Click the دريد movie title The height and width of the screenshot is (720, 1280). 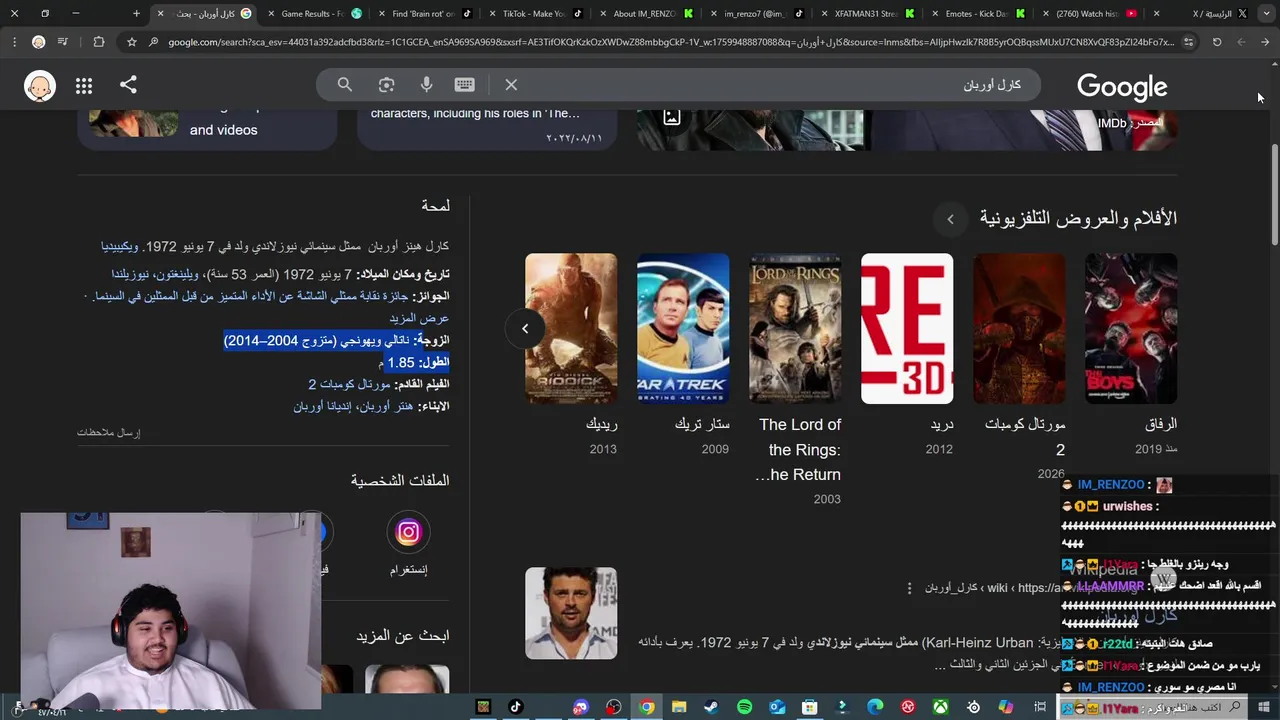942,424
